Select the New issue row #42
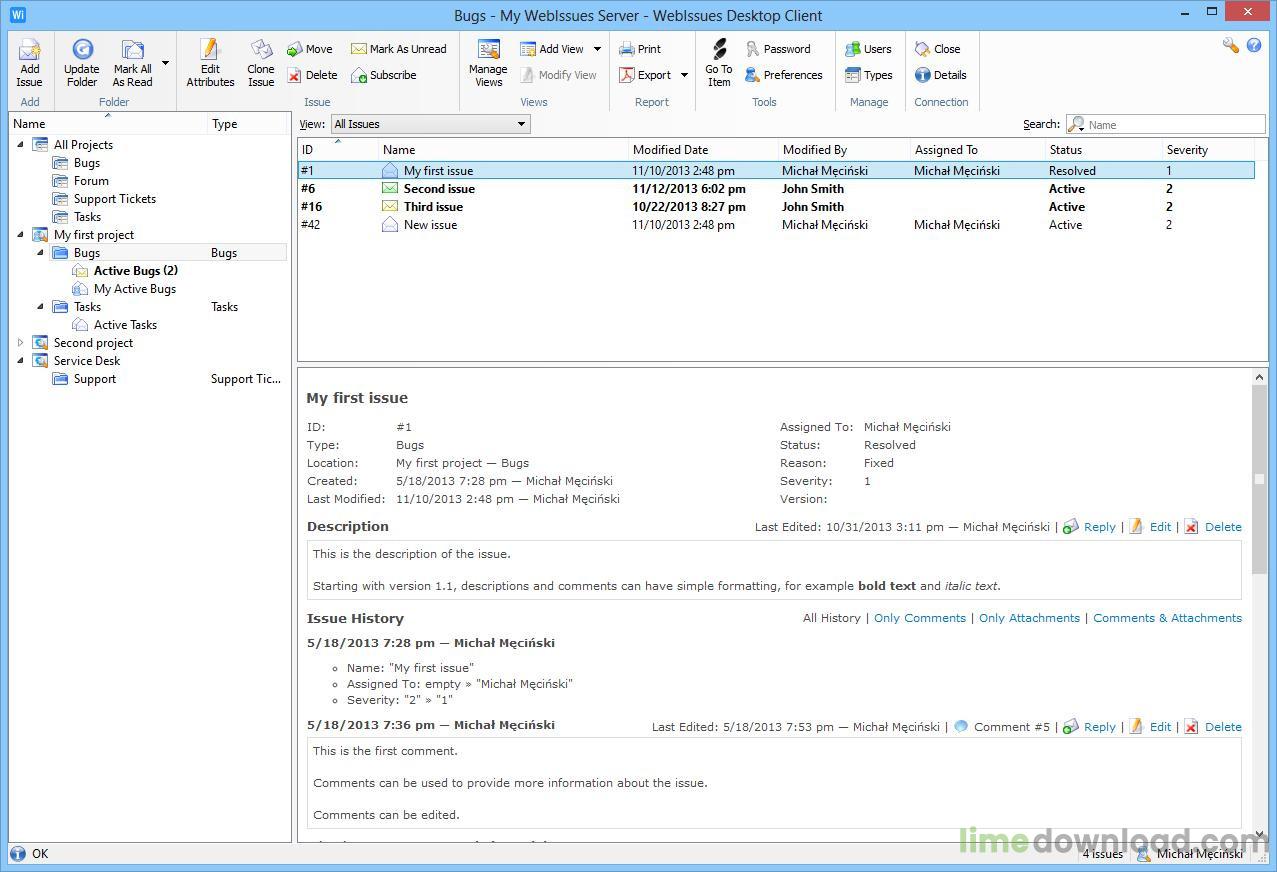This screenshot has width=1277, height=872. click(776, 225)
